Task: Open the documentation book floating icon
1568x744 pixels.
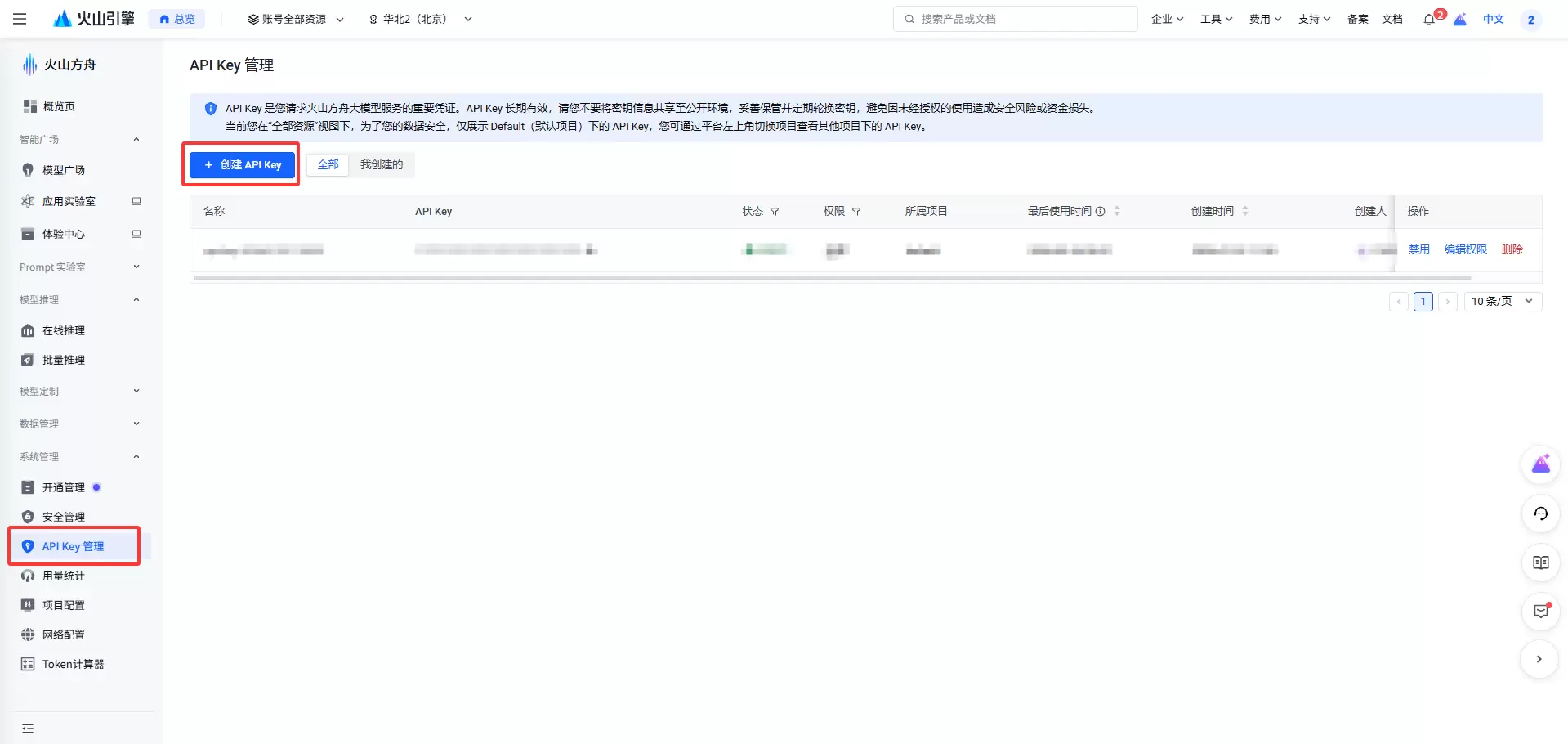Action: pyautogui.click(x=1539, y=562)
